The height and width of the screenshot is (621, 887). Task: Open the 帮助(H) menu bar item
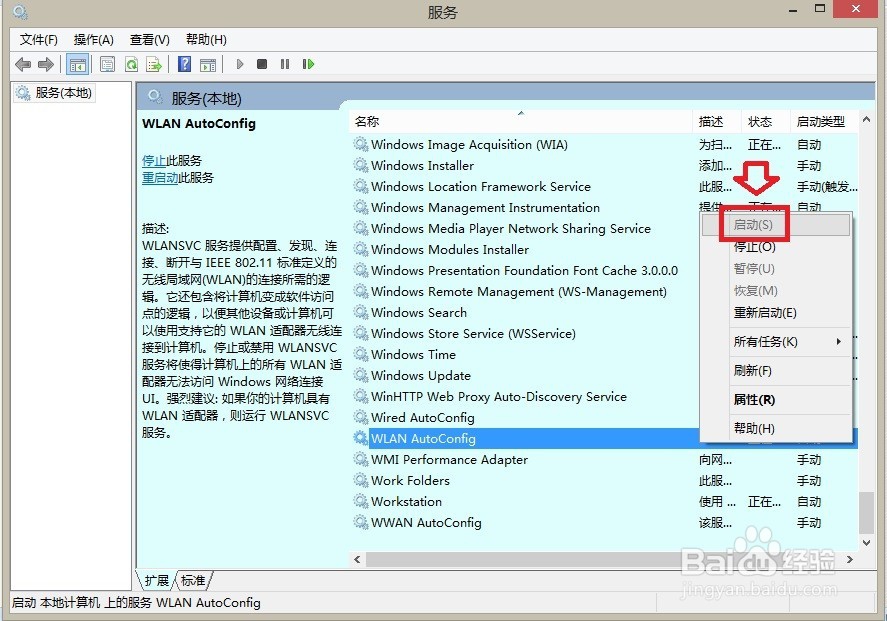click(x=206, y=40)
